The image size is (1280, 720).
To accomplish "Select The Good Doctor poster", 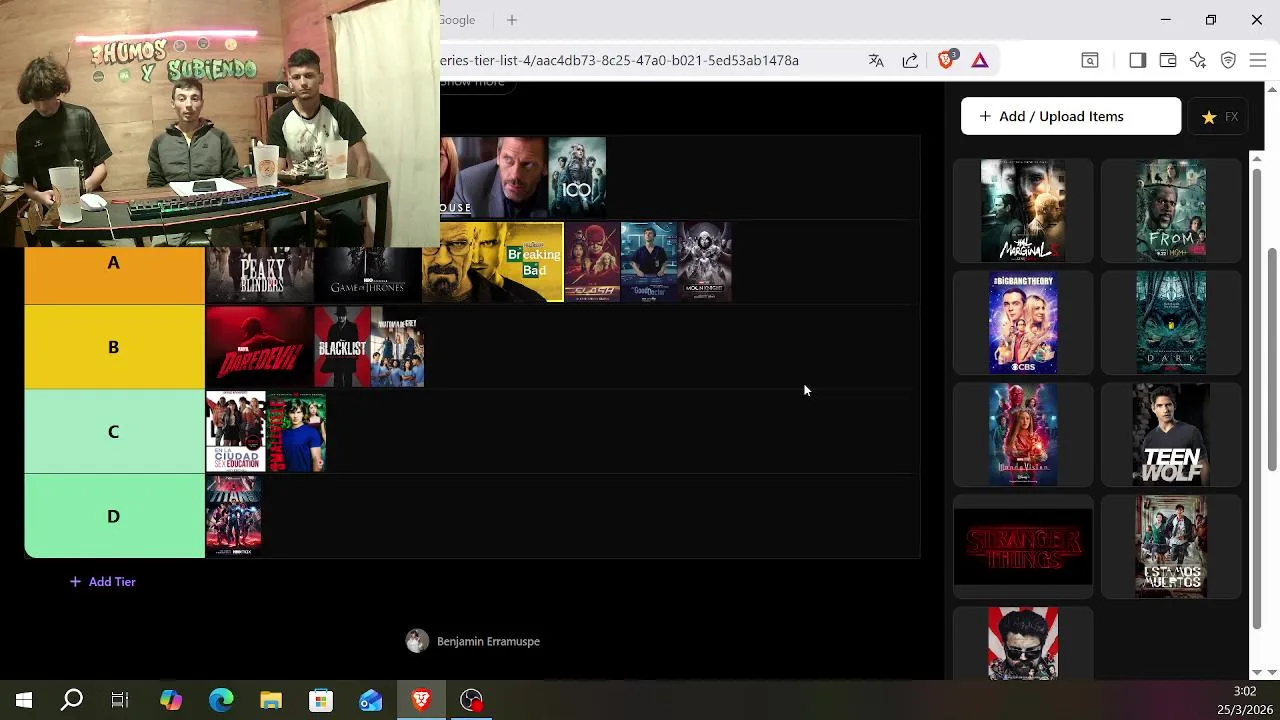I will [649, 262].
